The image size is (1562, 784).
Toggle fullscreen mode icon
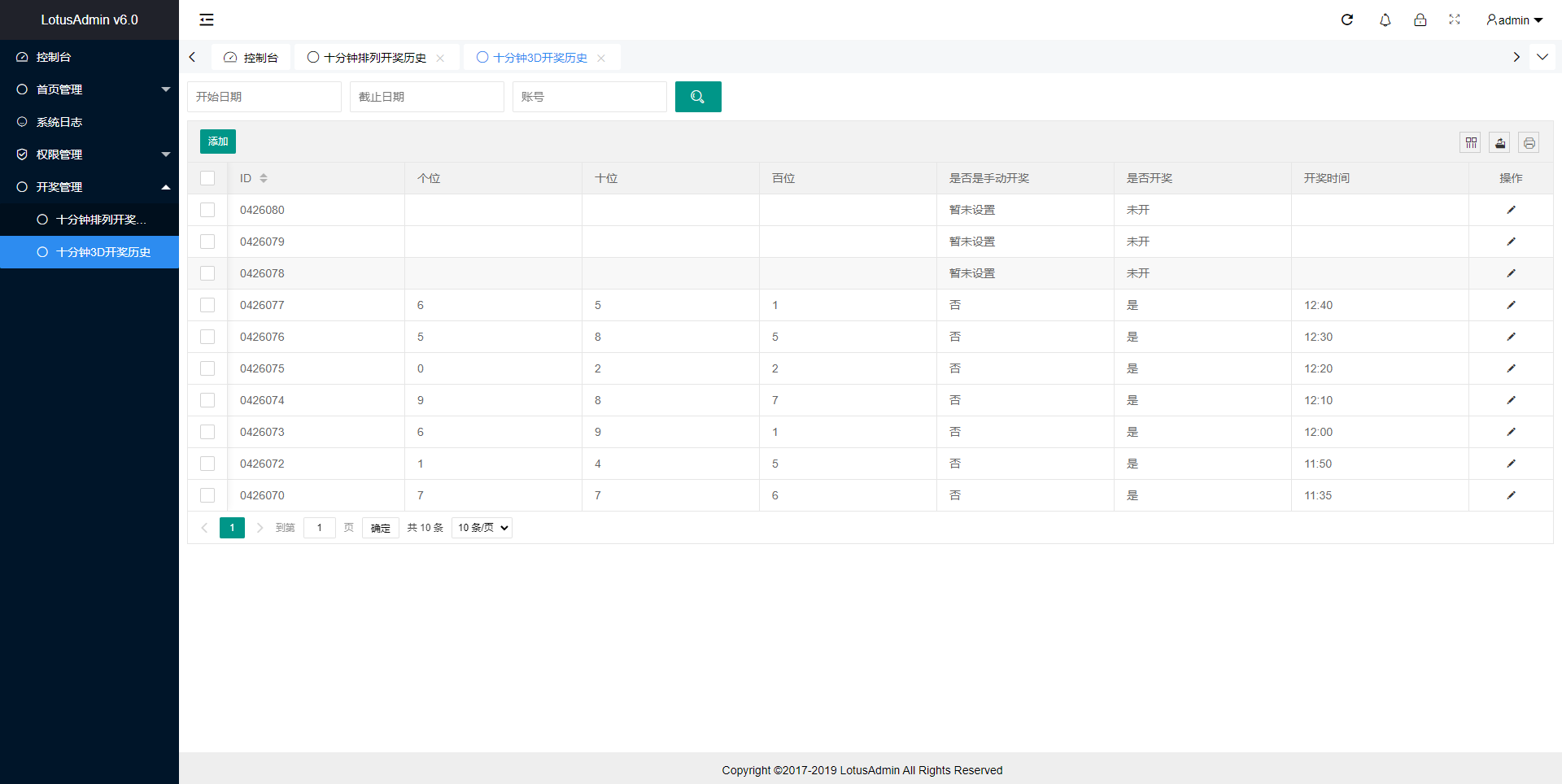click(1455, 20)
